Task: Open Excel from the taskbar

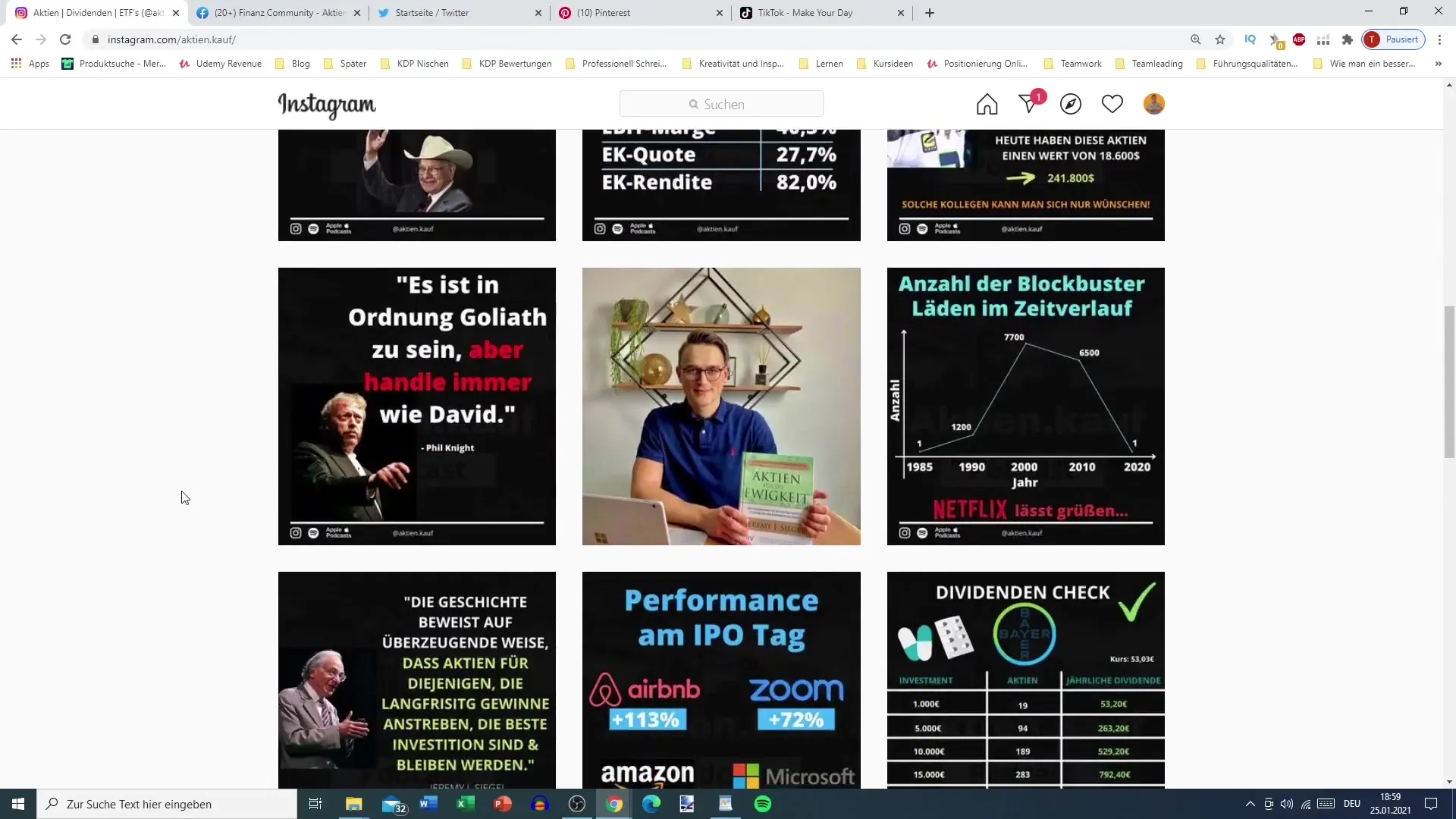Action: point(466,804)
